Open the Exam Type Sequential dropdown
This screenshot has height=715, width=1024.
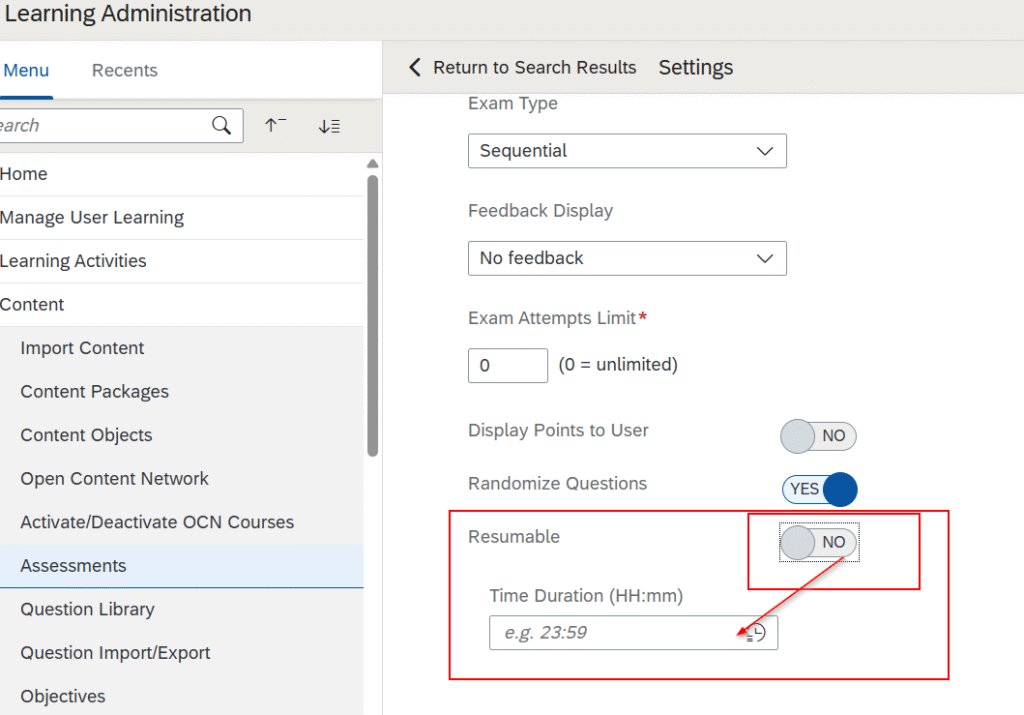pos(627,151)
